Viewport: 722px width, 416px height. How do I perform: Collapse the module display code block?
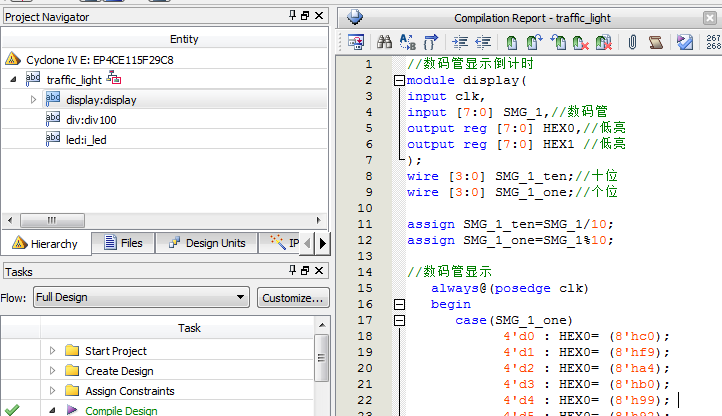[x=400, y=80]
